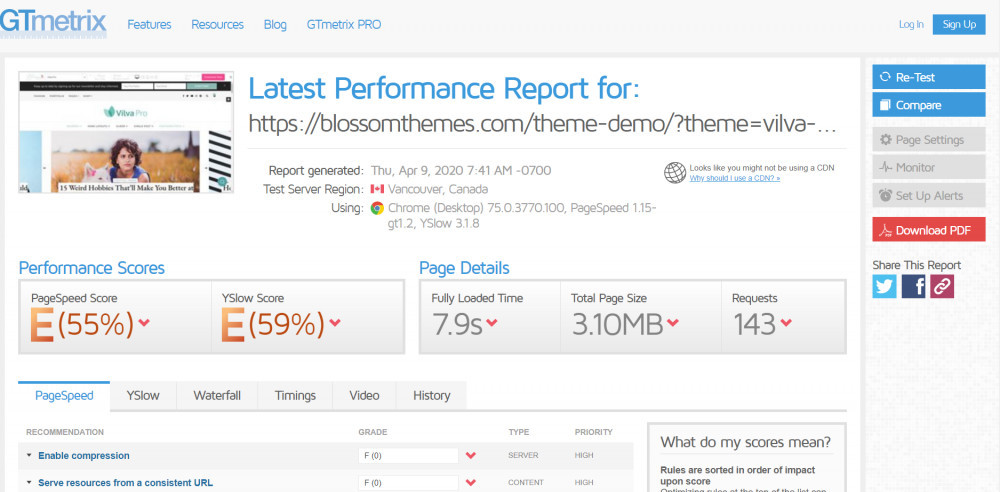Click Enable compression F (0) grade bar
1000x492 pixels.
pos(408,456)
